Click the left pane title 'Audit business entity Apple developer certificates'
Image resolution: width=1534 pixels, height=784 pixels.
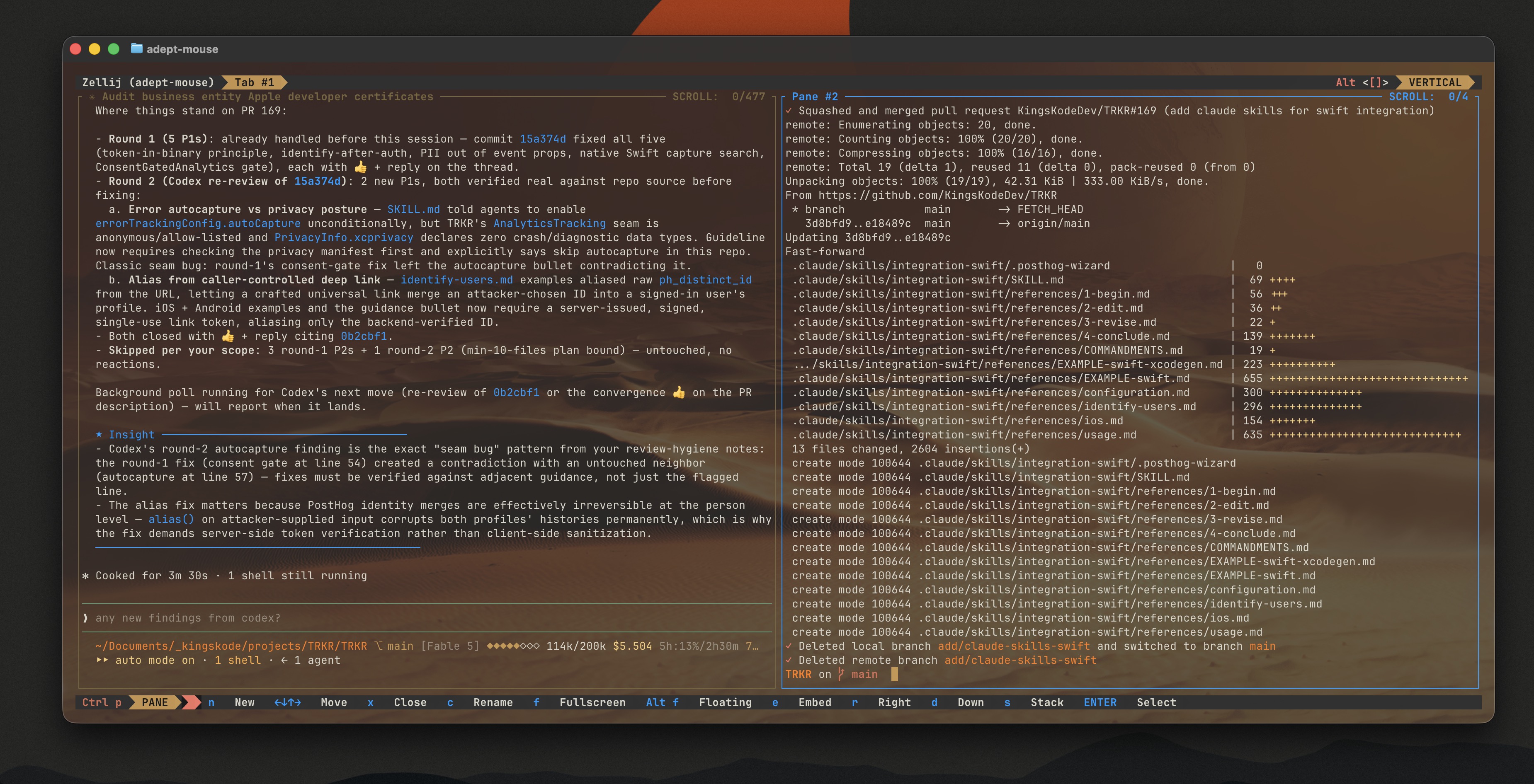click(x=267, y=97)
